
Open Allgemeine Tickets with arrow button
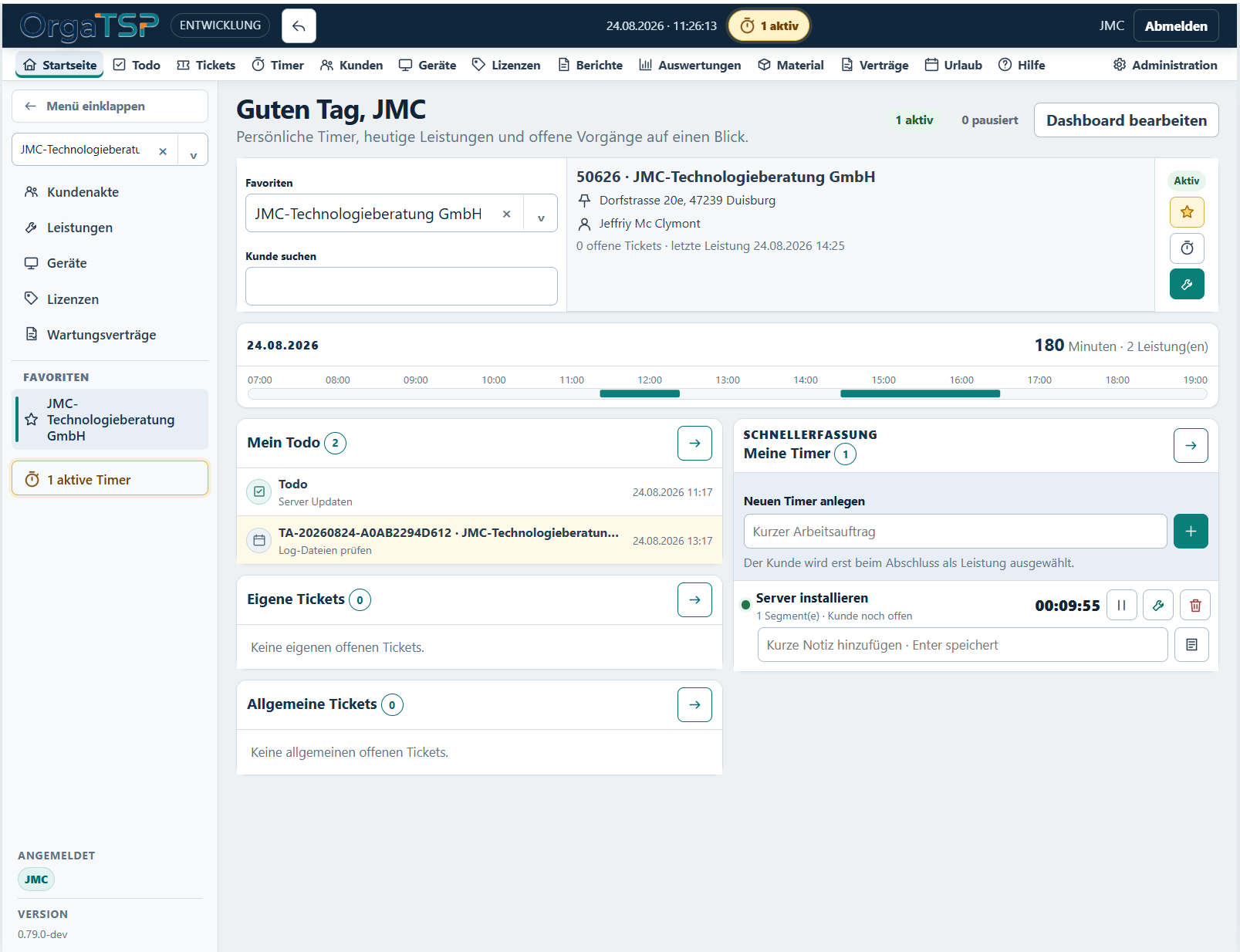tap(694, 704)
